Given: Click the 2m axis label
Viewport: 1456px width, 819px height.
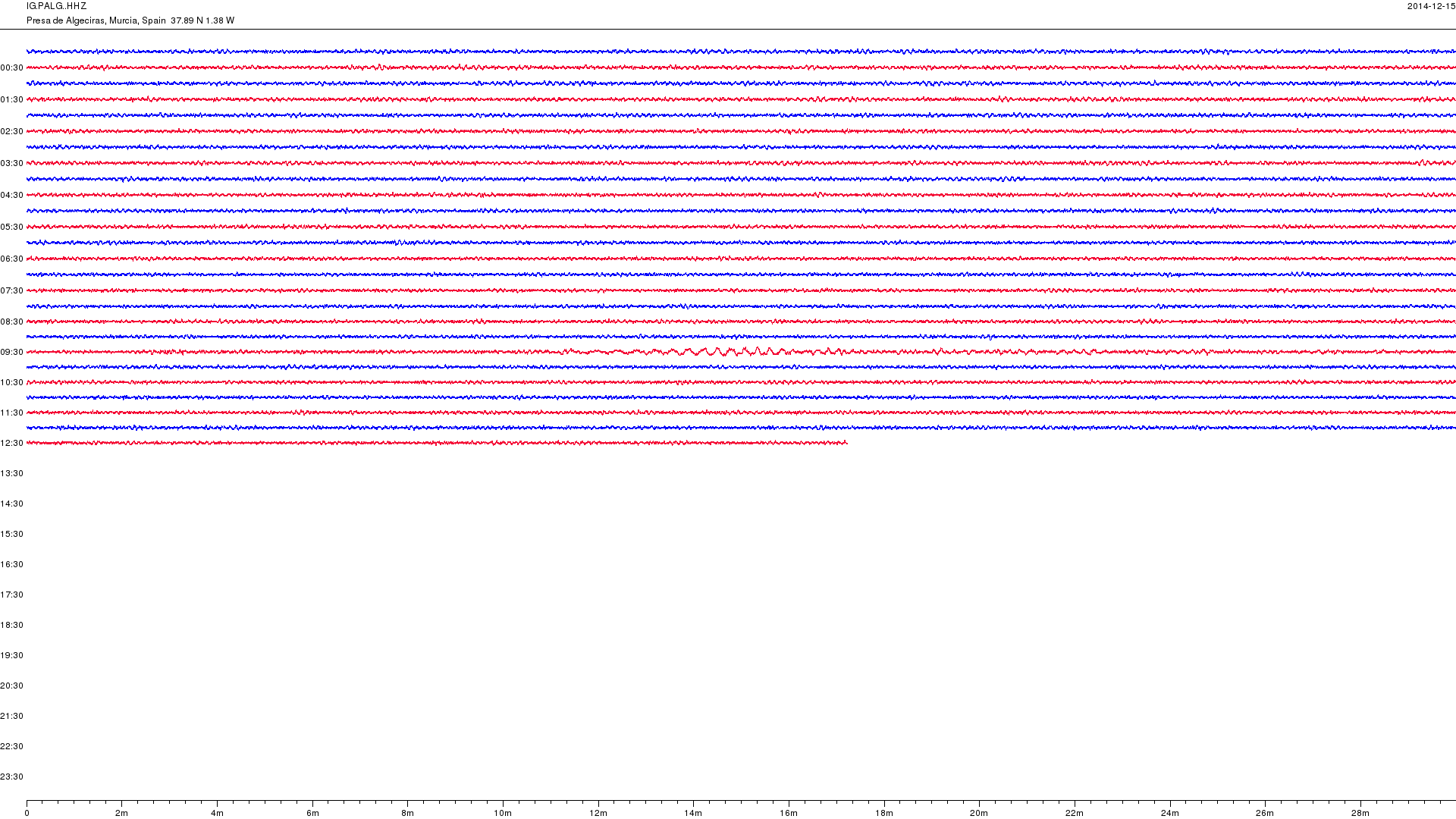Looking at the screenshot, I should point(121,813).
